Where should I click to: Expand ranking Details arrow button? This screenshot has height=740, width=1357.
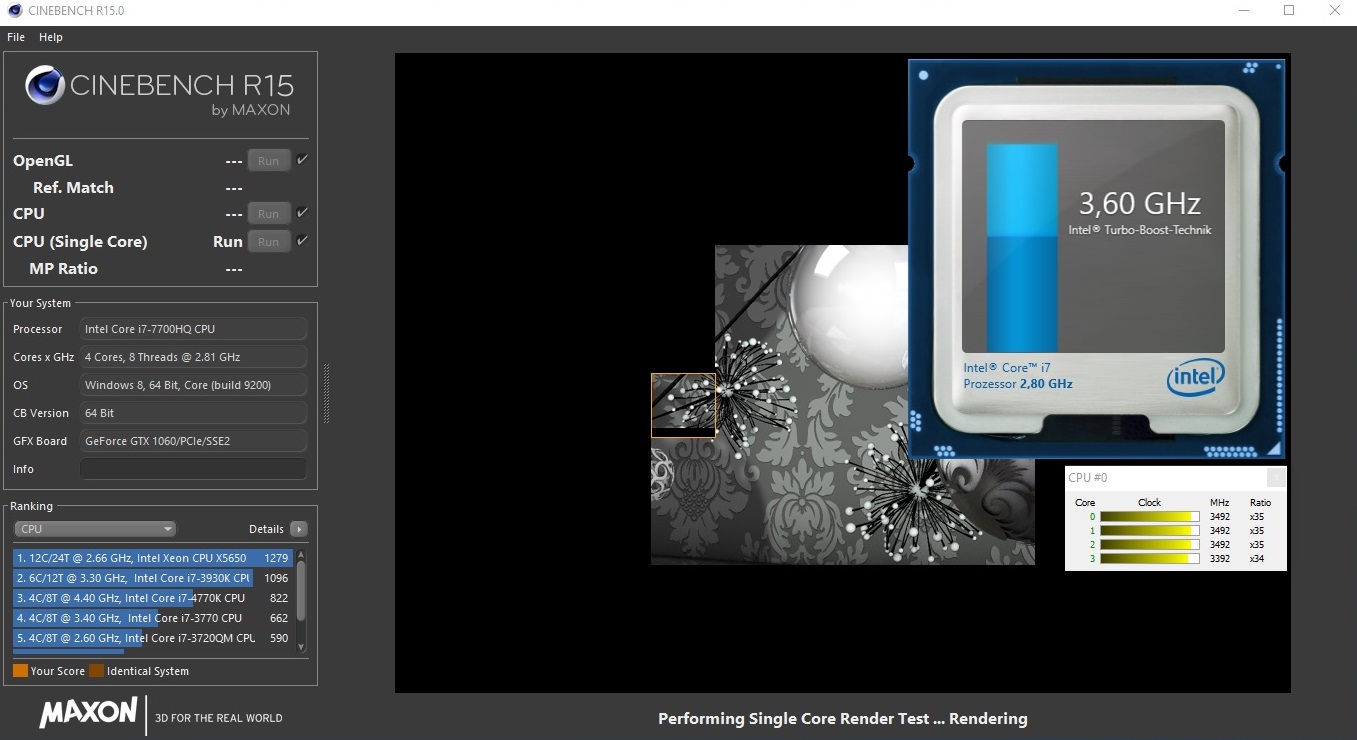coord(299,529)
